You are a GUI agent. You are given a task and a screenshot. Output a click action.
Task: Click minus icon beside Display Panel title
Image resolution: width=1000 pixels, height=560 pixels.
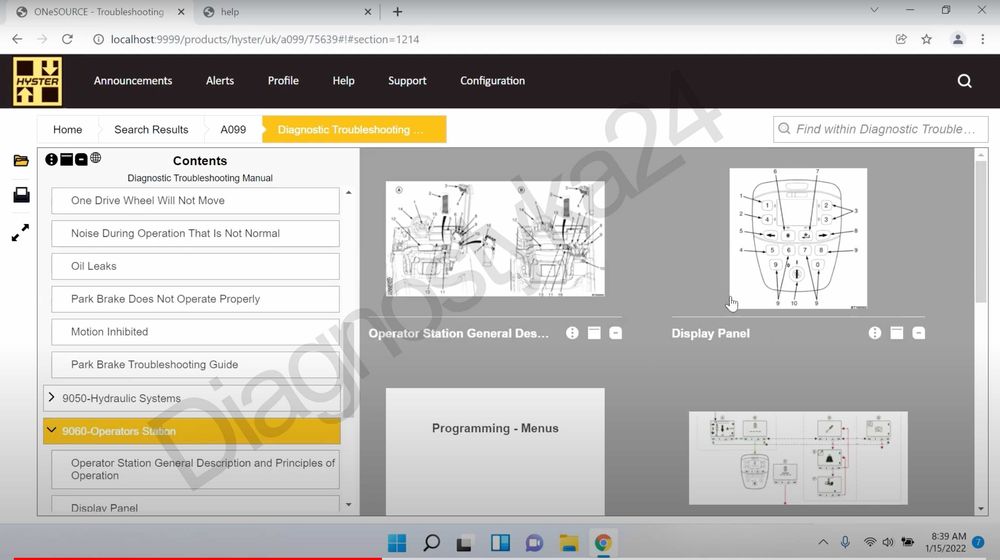(918, 333)
